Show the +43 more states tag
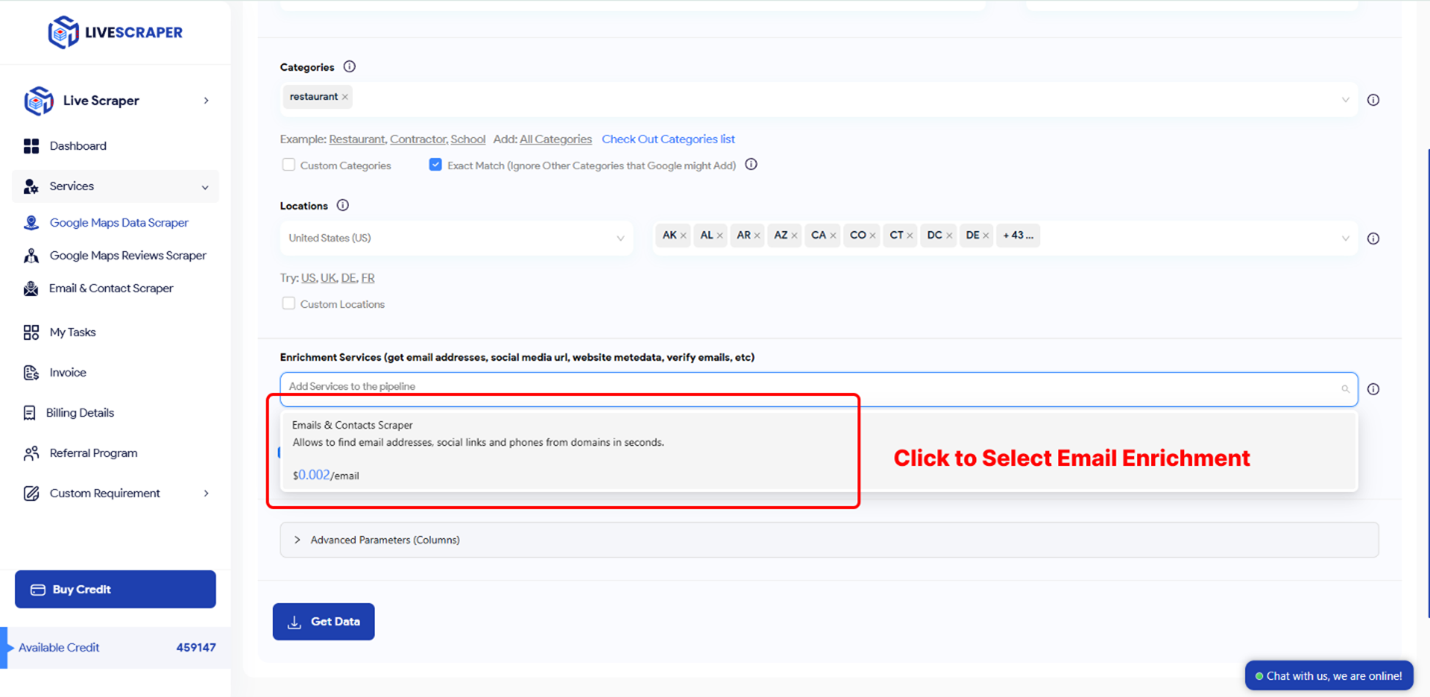1430x697 pixels. click(x=1018, y=236)
